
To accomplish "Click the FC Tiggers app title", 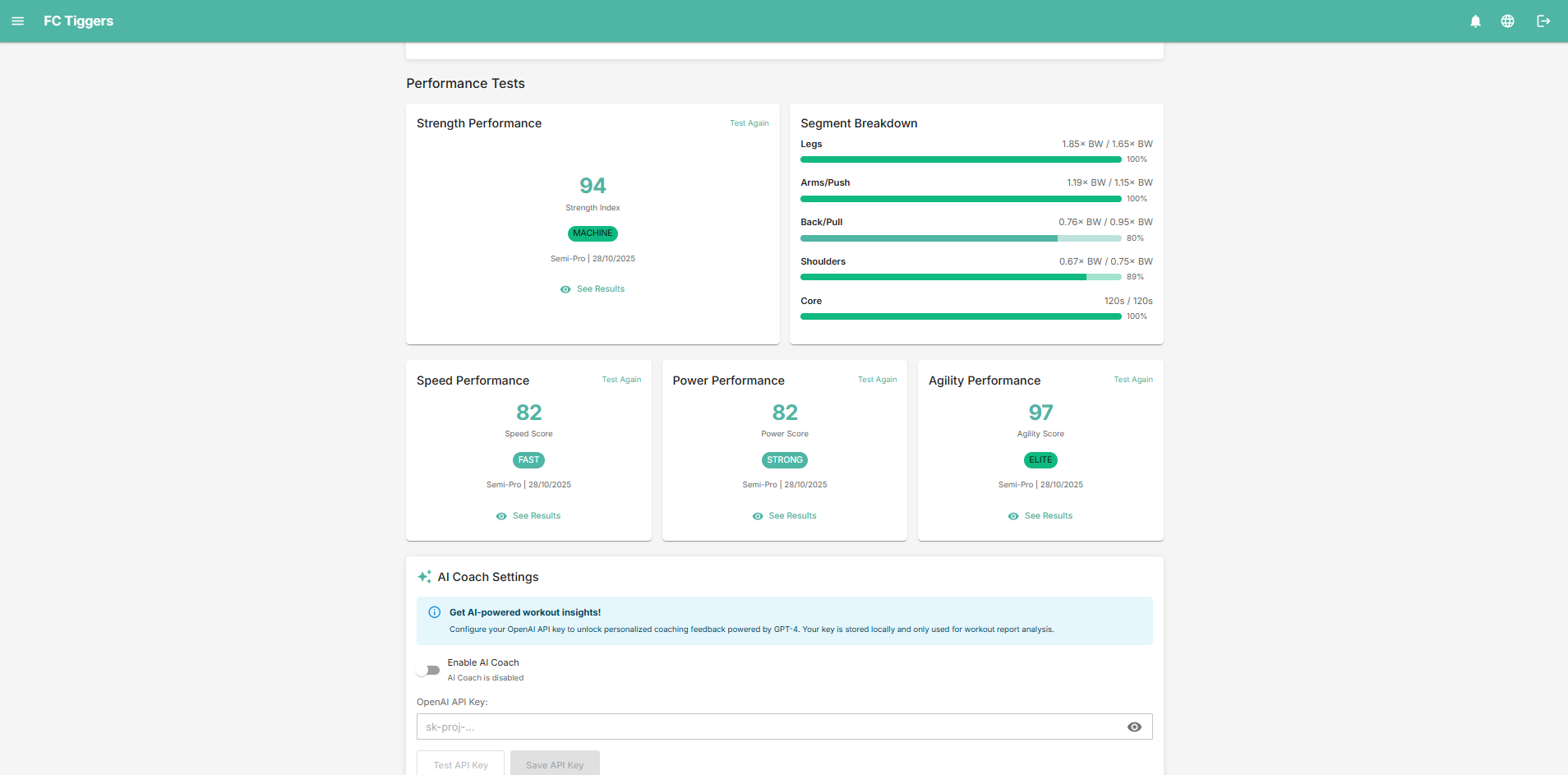I will tap(79, 21).
